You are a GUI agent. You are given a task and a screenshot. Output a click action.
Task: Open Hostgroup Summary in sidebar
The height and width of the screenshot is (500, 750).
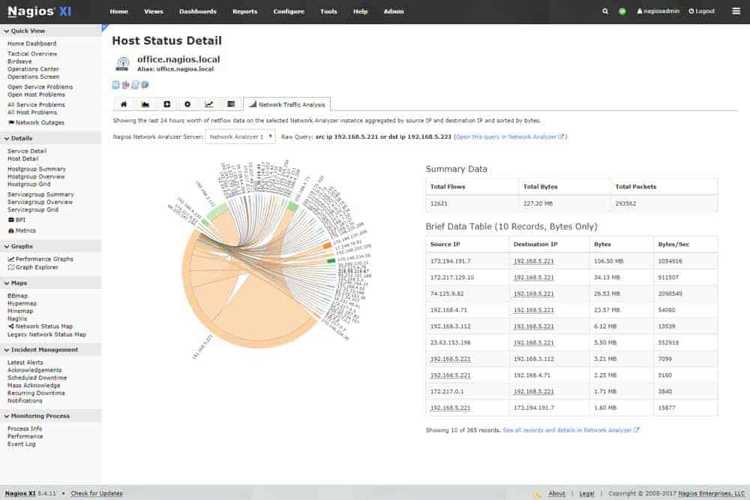(36, 169)
